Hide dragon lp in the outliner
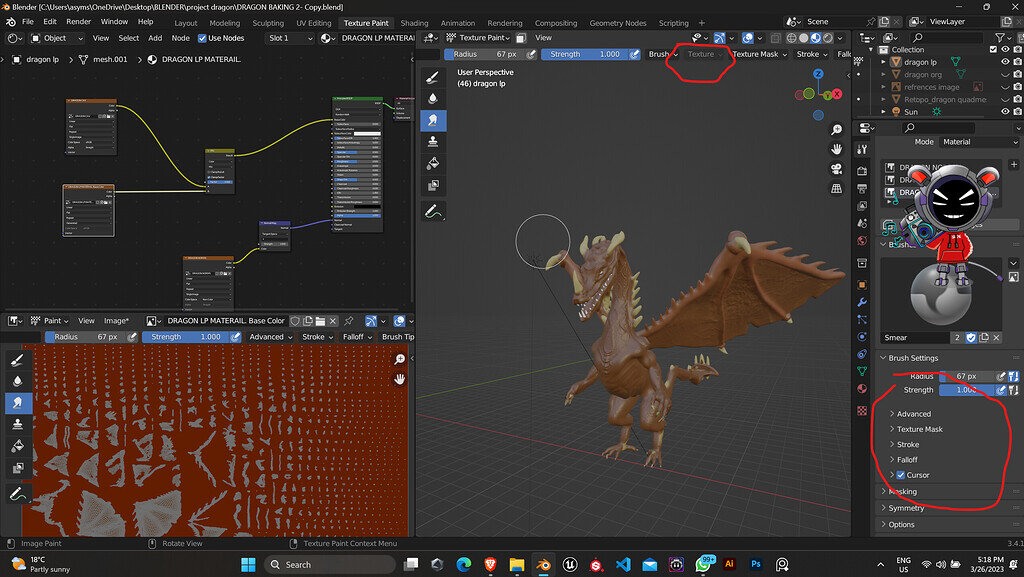1024x577 pixels. click(1003, 62)
